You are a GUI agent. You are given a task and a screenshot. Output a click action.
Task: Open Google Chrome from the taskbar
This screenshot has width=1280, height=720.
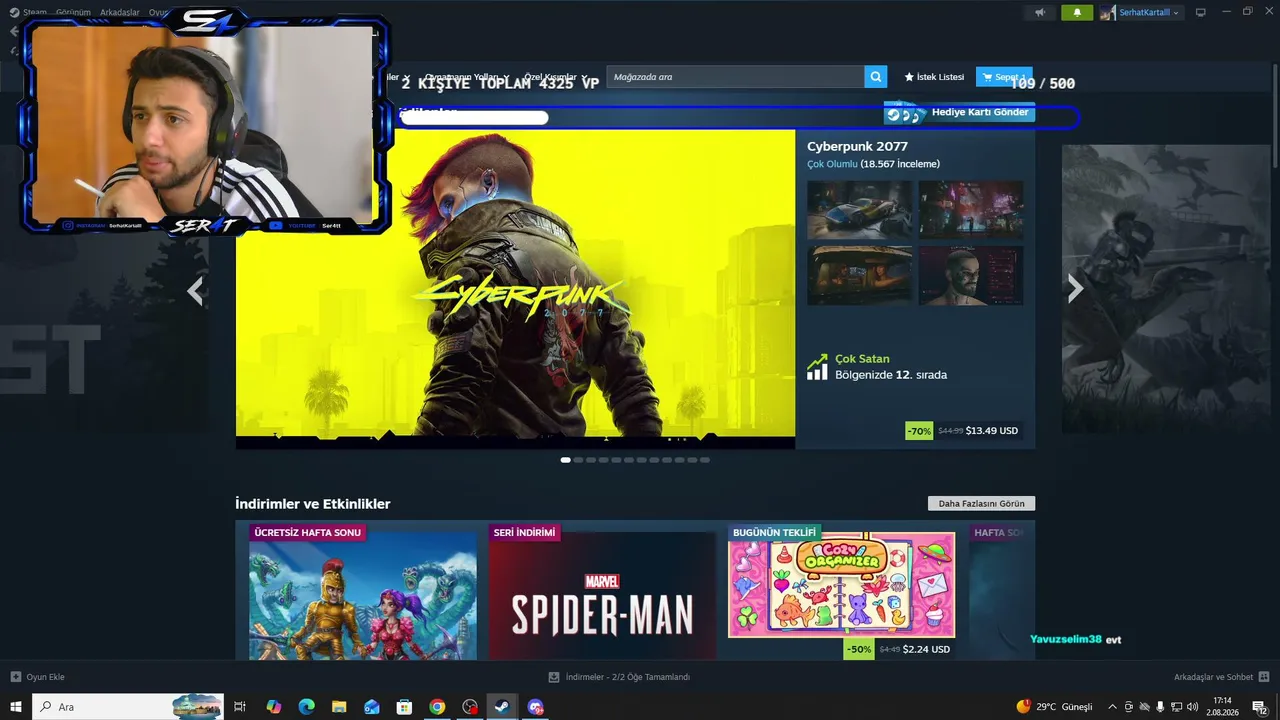click(x=437, y=707)
